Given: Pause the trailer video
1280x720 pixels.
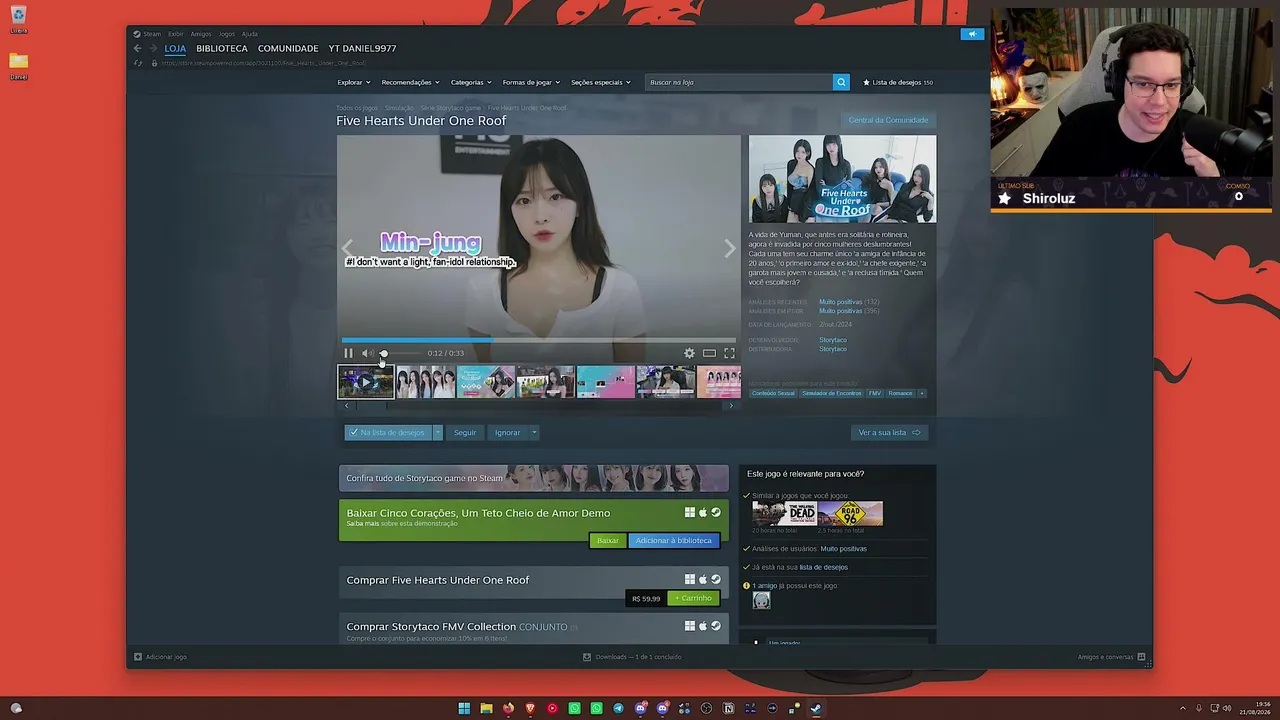Looking at the screenshot, I should (x=348, y=353).
